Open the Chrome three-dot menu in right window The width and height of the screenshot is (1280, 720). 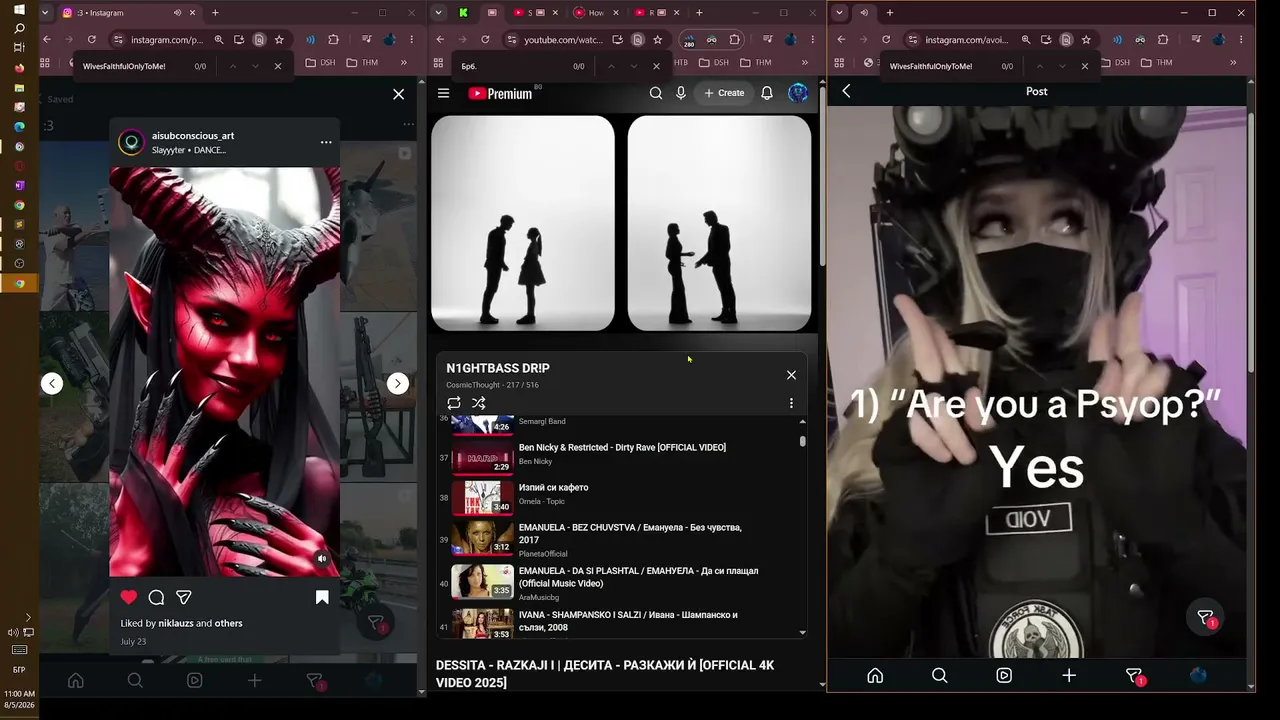tap(1240, 40)
